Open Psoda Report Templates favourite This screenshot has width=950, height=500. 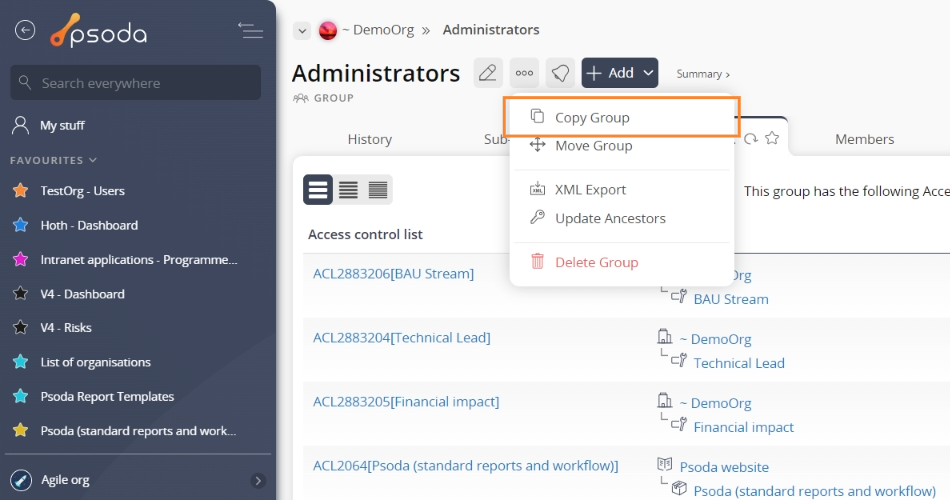[107, 396]
